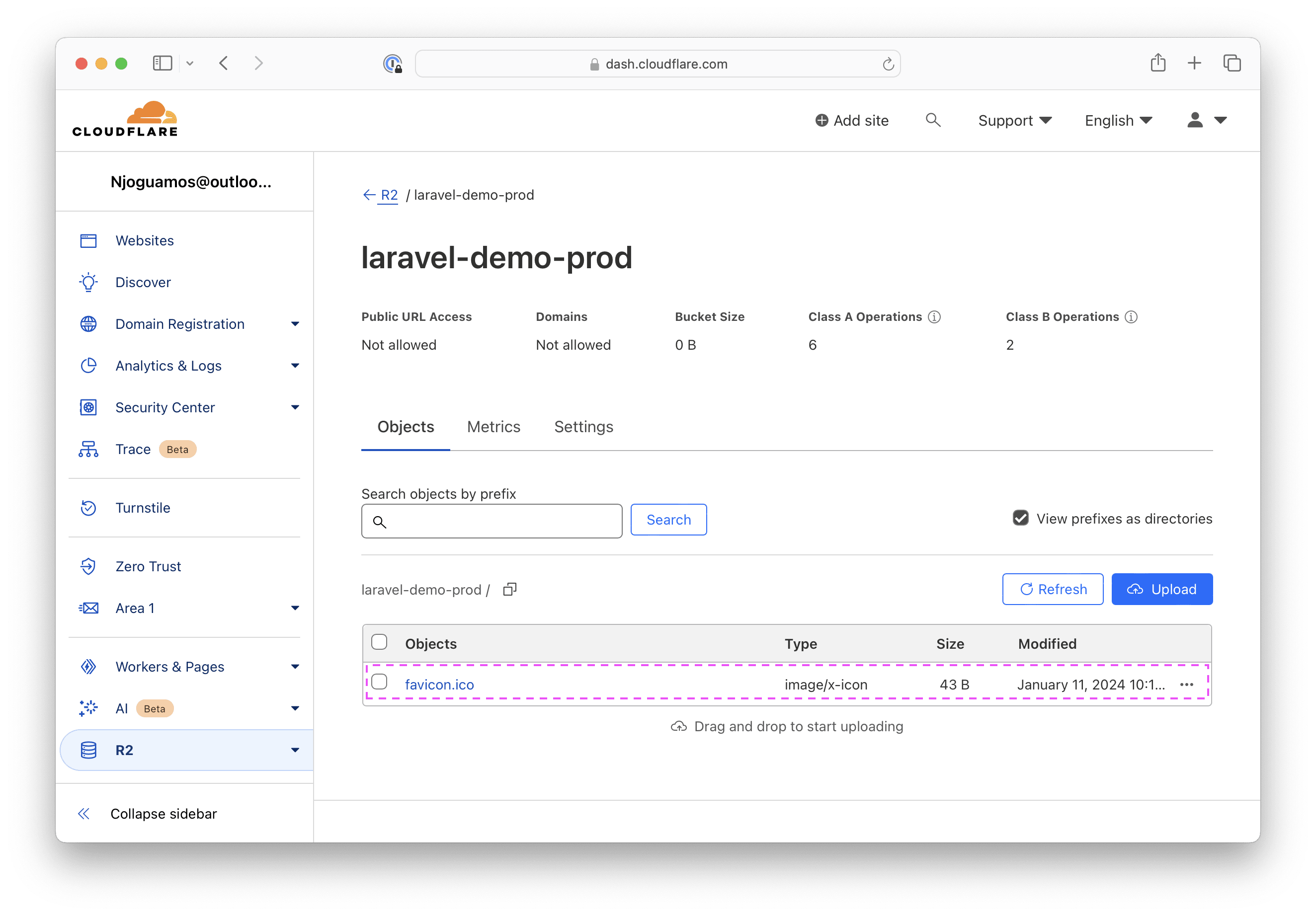Click the Class B Operations info icon
The width and height of the screenshot is (1316, 916).
(1131, 317)
